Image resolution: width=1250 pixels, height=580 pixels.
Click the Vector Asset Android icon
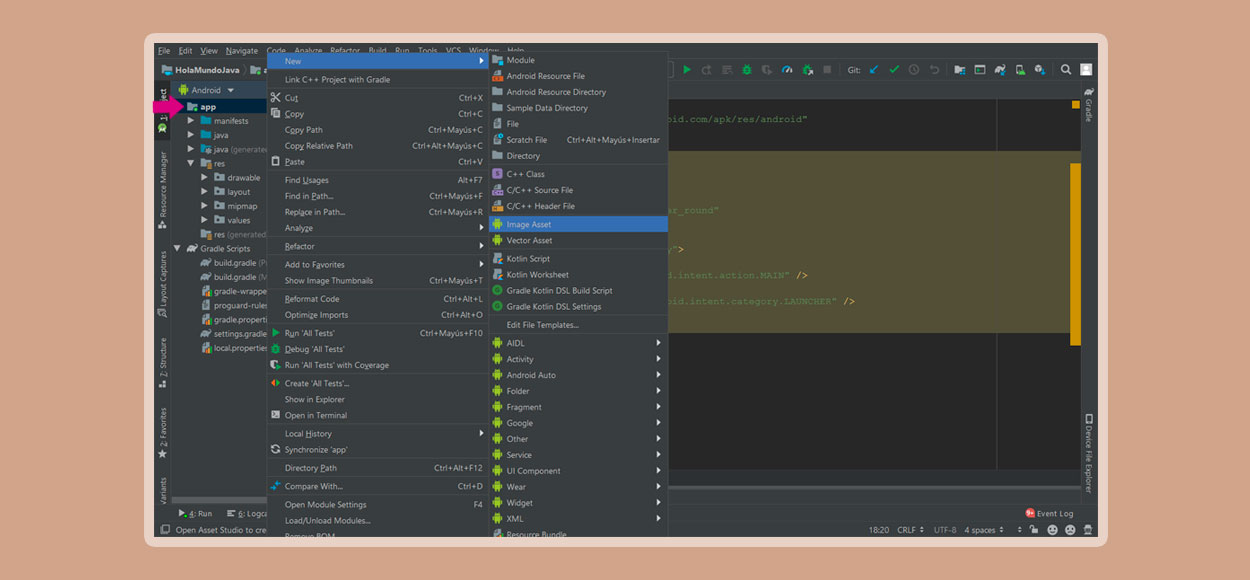497,240
